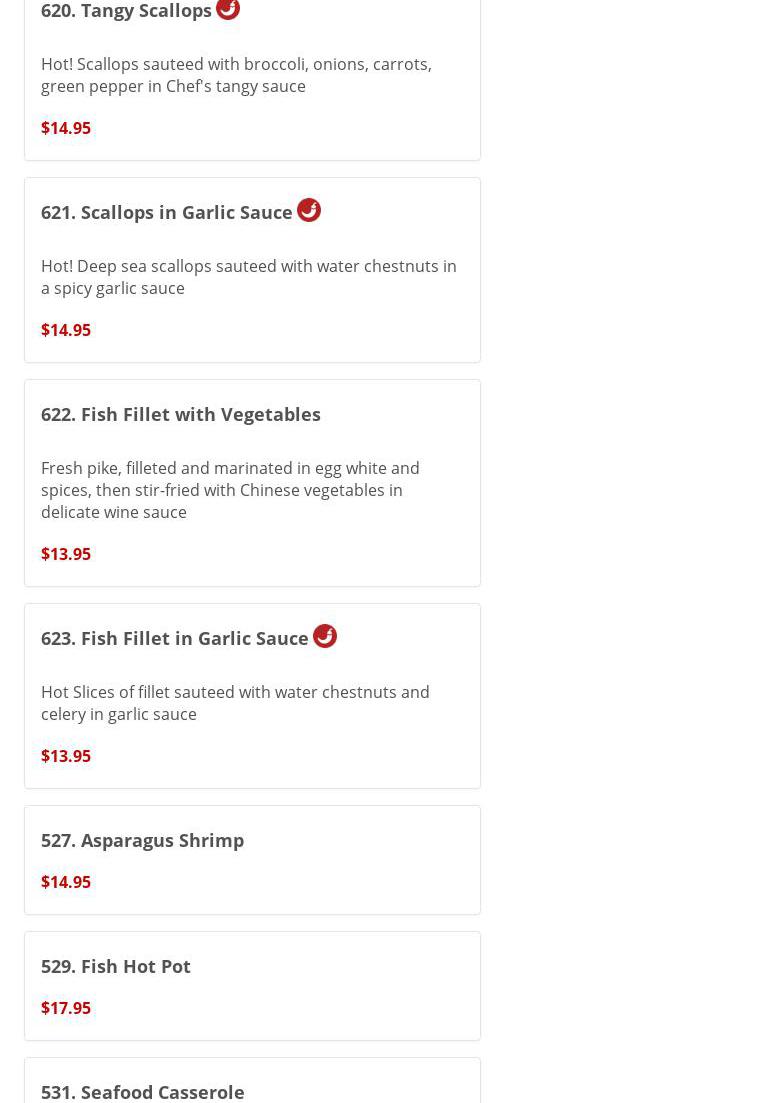Open 622. Fish Fillet with Vegetables title
Screen dimensions: 770x1103
tap(180, 414)
